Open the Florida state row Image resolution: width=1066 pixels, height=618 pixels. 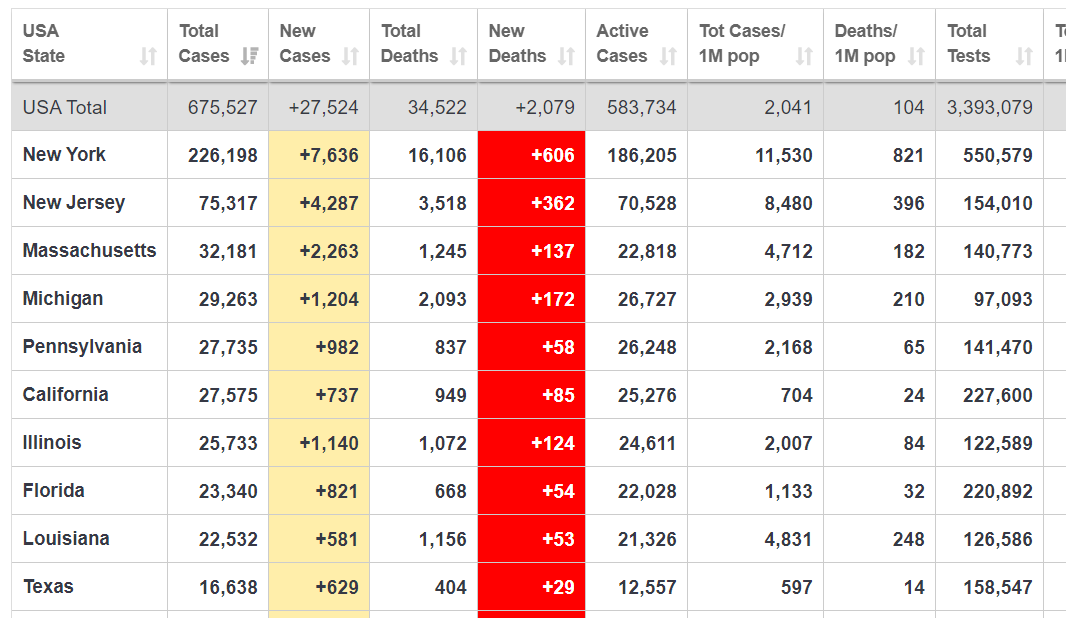click(54, 490)
